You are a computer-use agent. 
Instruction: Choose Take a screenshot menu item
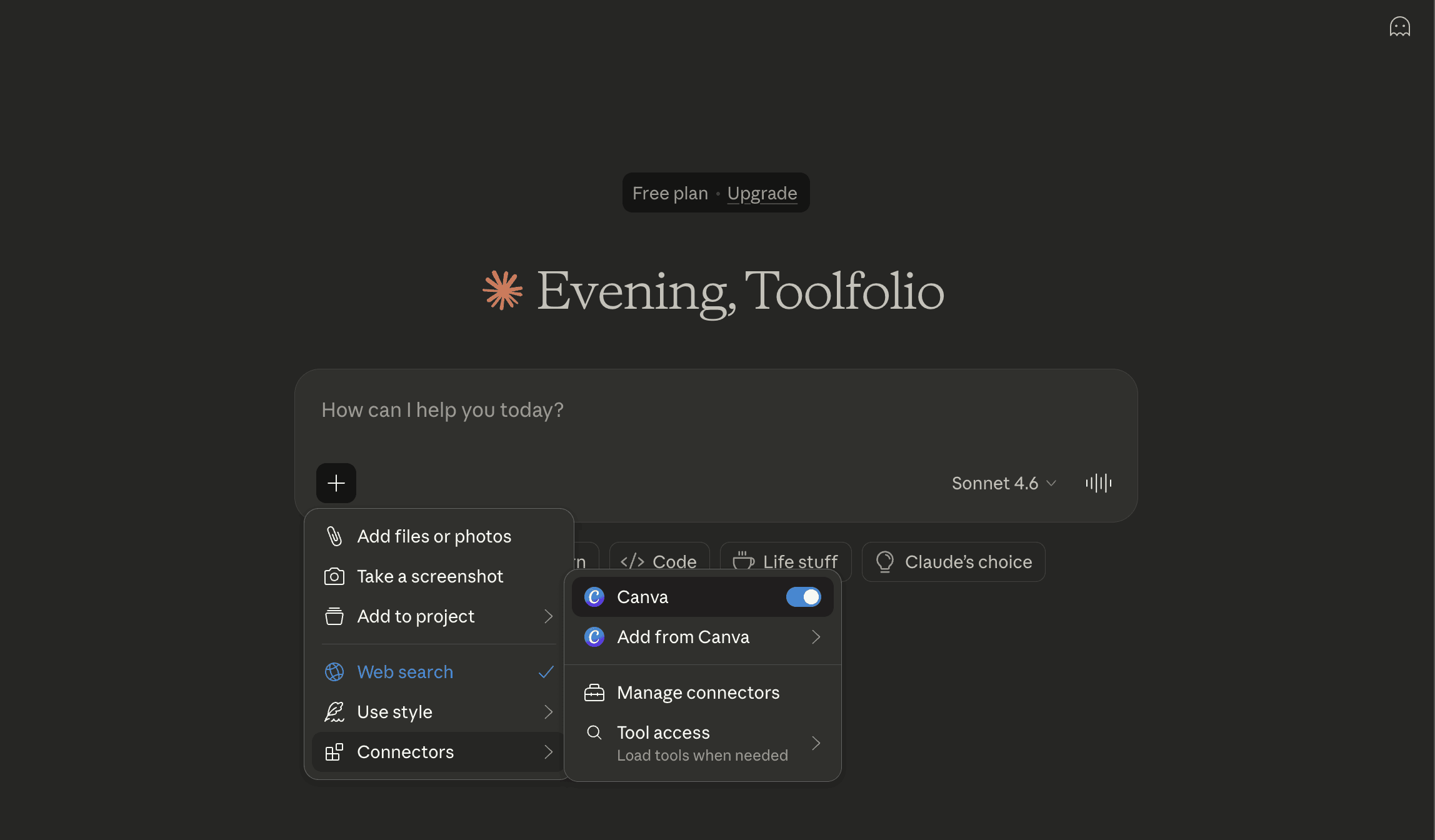(x=430, y=576)
